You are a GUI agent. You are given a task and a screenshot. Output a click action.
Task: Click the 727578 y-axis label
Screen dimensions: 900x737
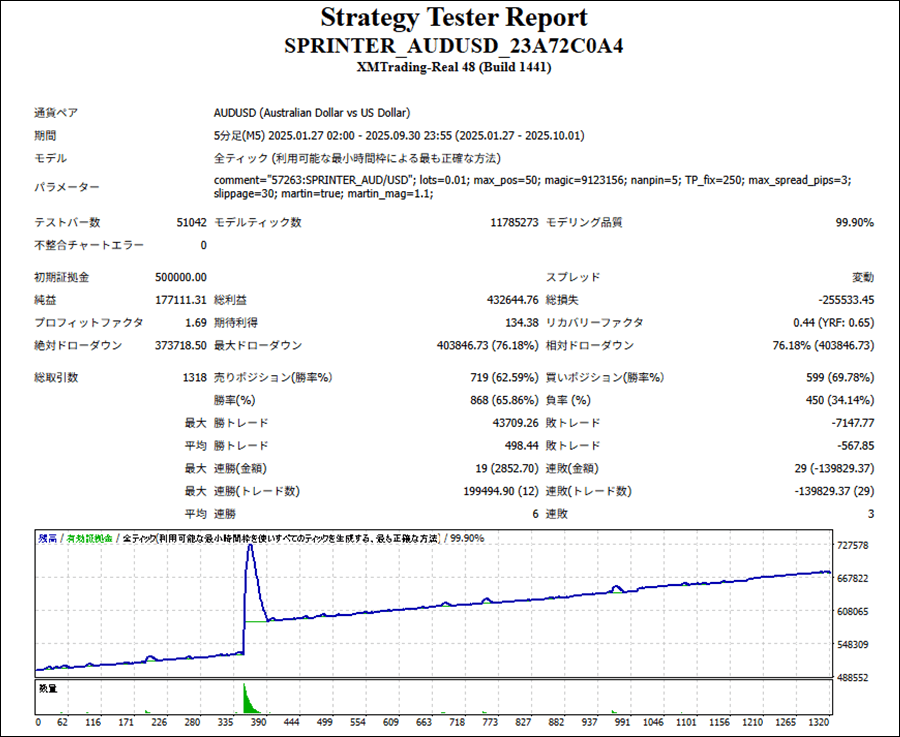856,545
